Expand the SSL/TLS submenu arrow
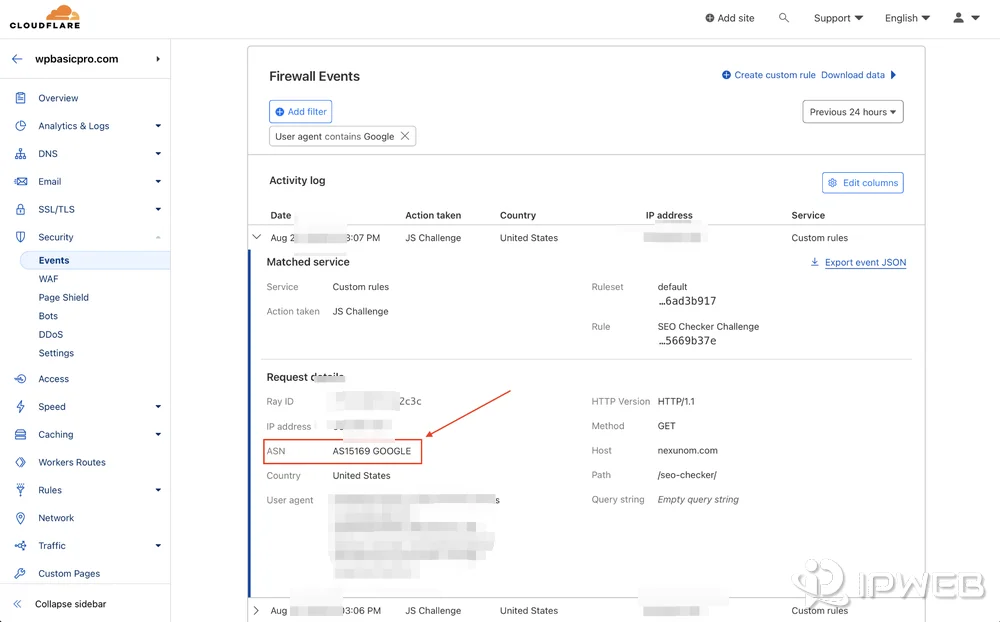 158,209
